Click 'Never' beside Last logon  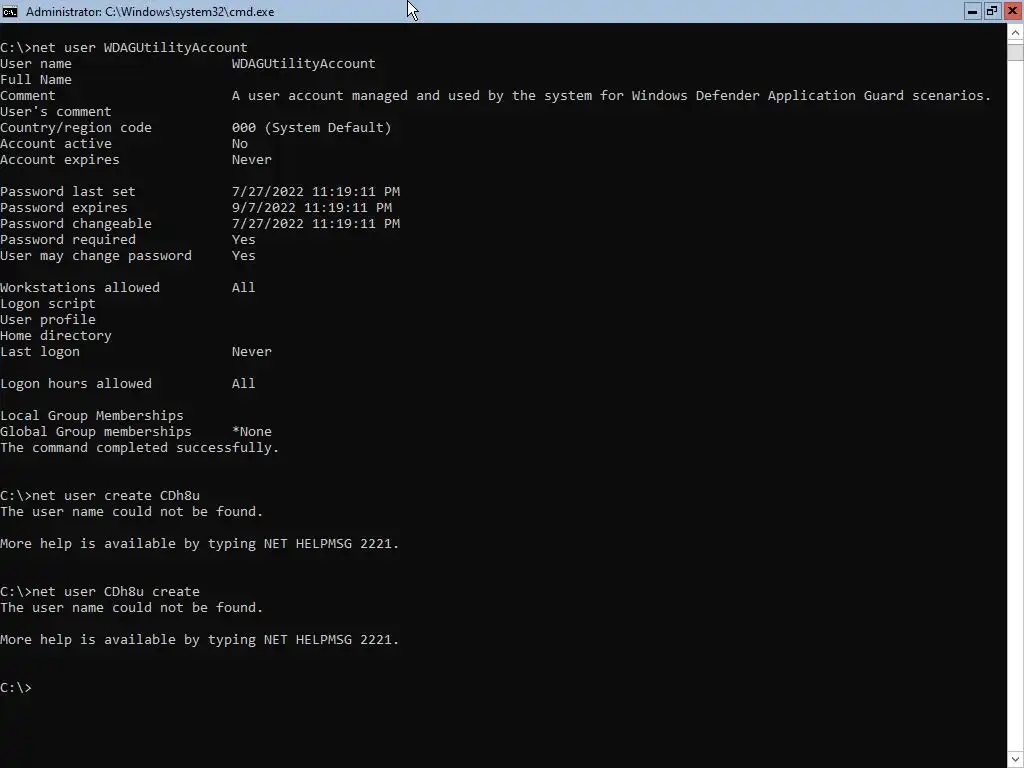point(251,351)
